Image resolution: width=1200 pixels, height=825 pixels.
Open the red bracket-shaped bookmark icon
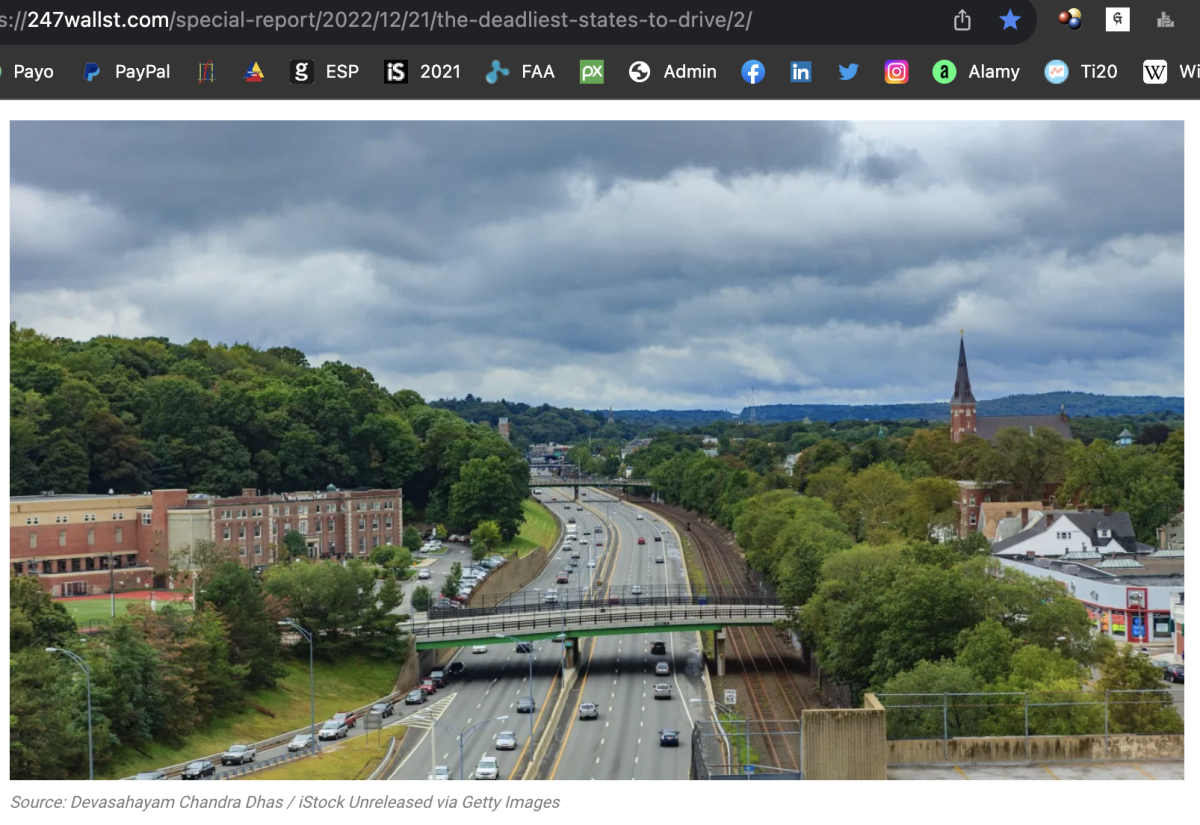tap(207, 72)
